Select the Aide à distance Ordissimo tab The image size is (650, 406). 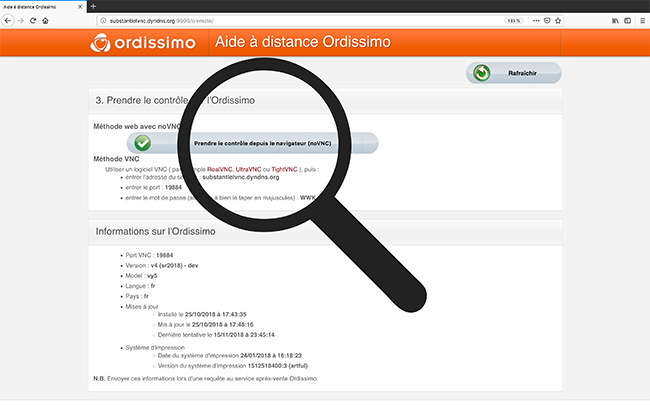(43, 7)
